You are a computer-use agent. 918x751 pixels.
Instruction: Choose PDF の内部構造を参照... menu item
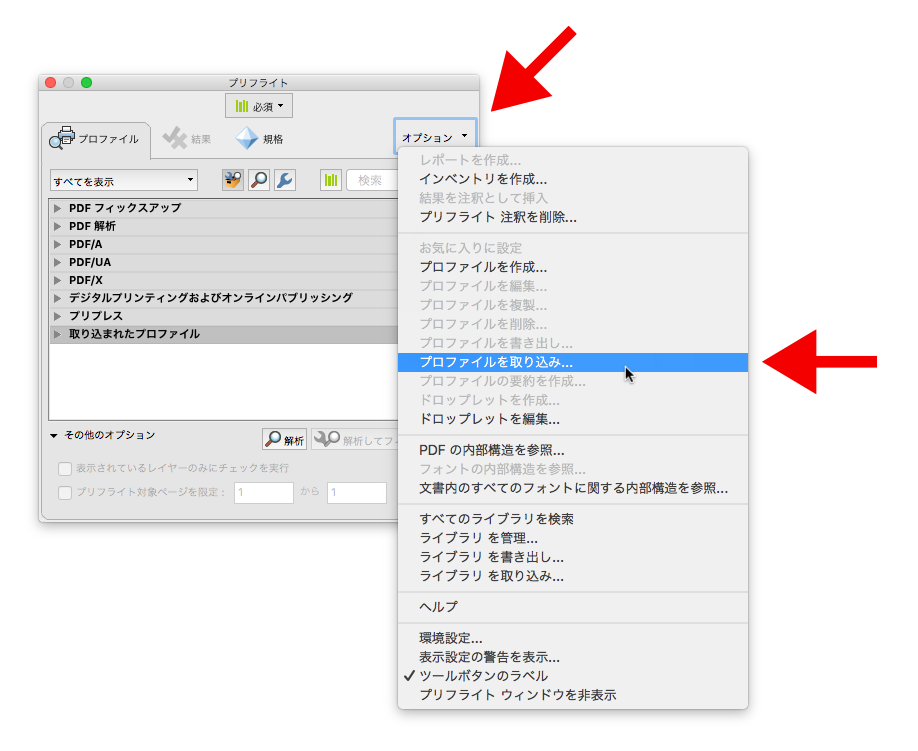click(x=573, y=450)
